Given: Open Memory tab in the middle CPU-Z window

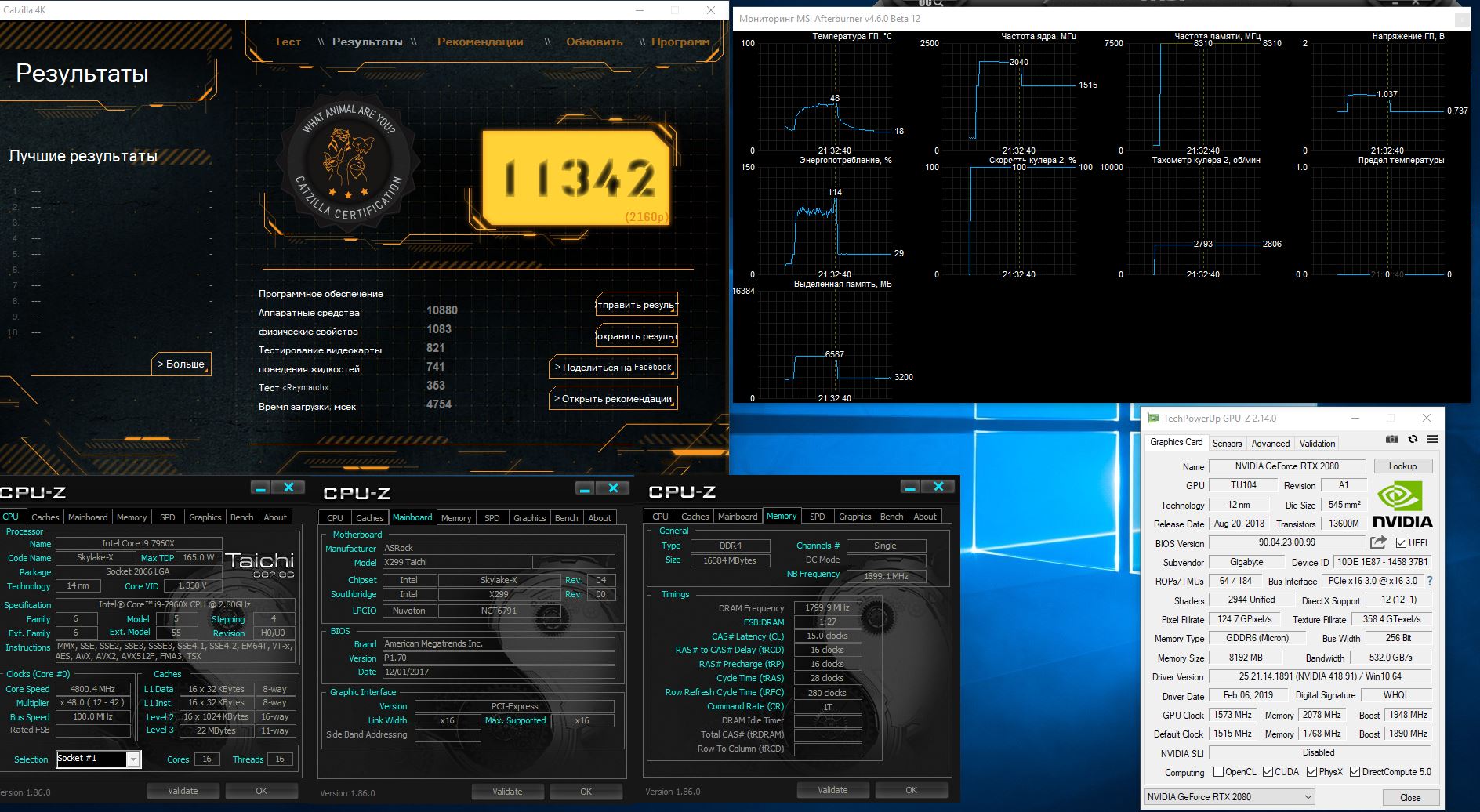Looking at the screenshot, I should coord(456,518).
